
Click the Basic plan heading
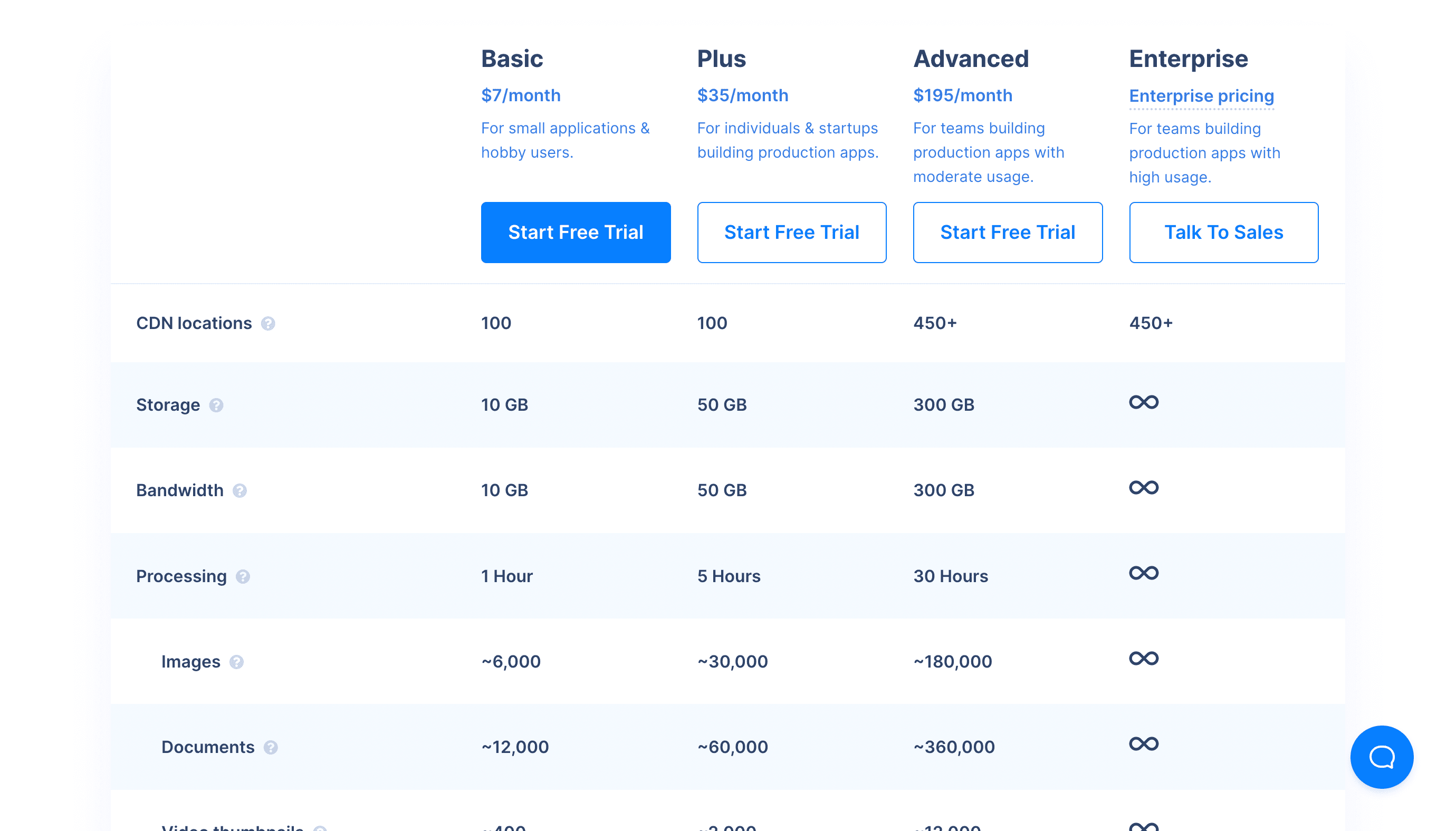pos(512,59)
